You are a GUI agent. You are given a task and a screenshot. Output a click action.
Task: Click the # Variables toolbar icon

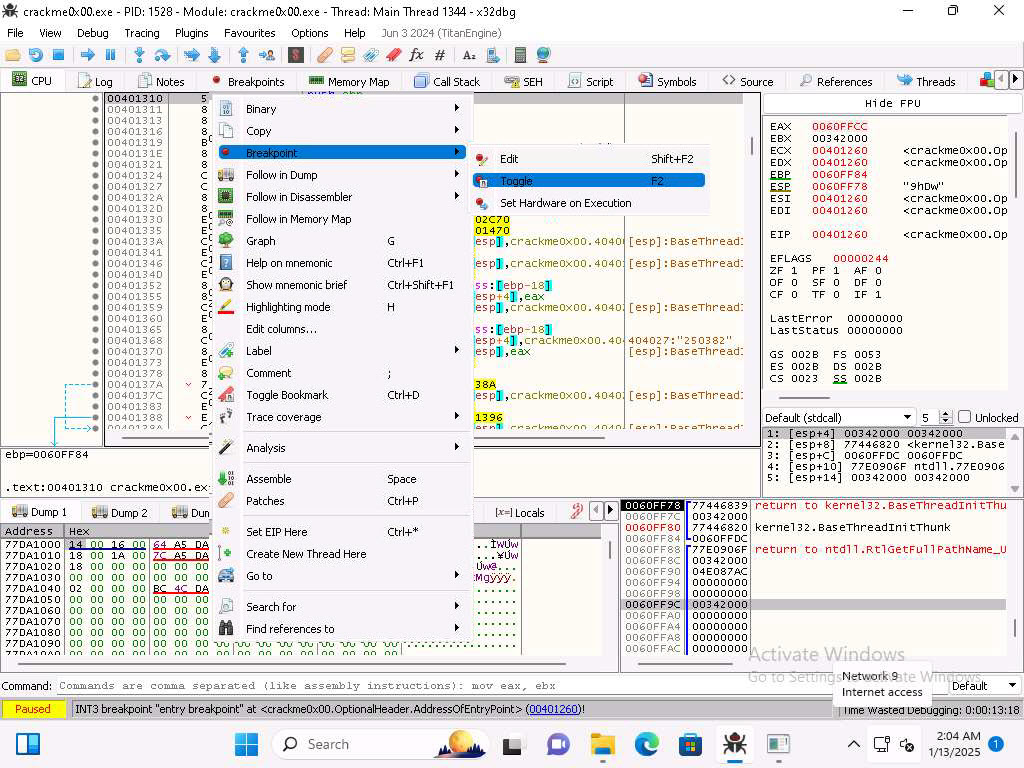440,55
